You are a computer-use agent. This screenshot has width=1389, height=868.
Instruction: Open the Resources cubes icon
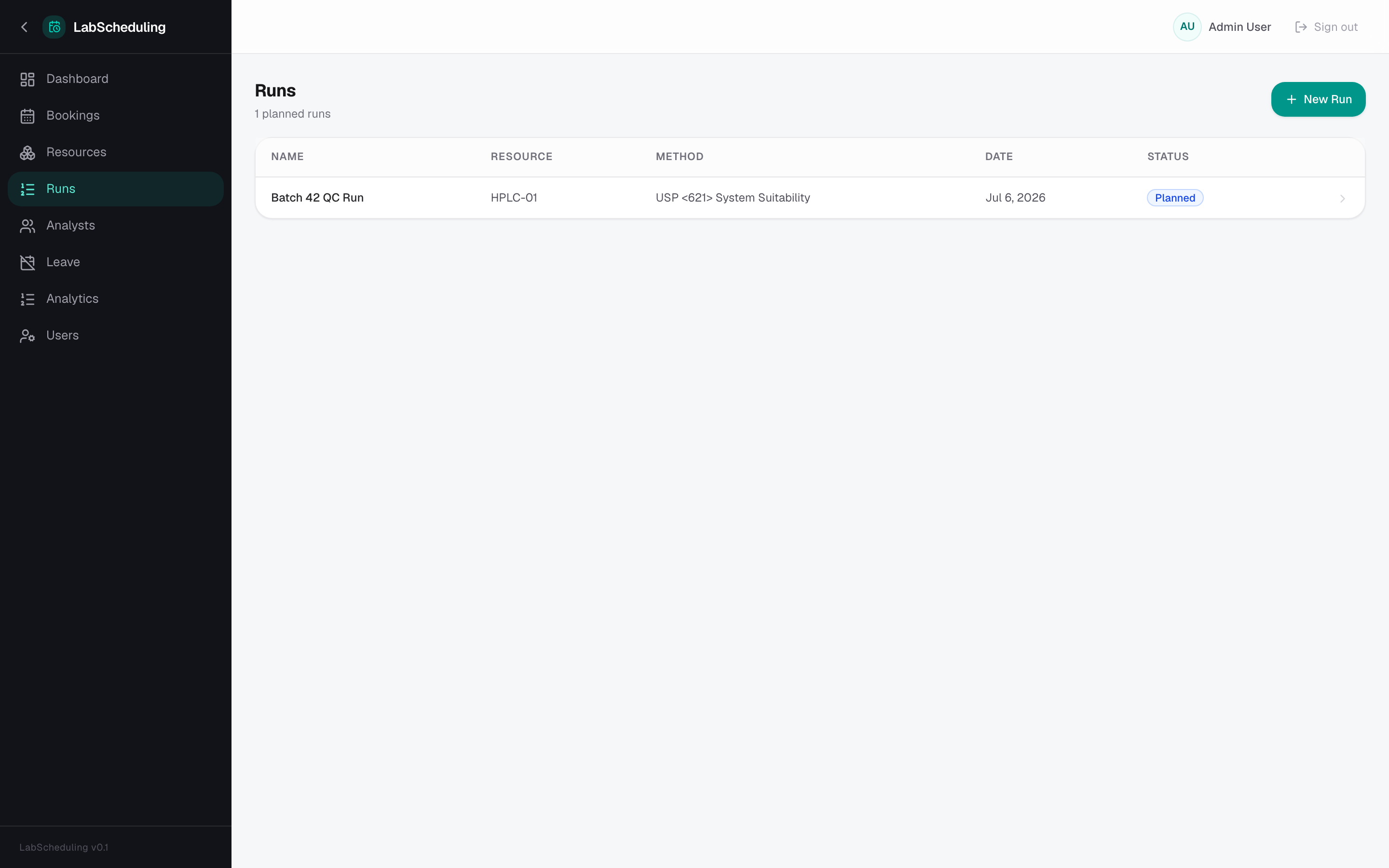tap(27, 153)
